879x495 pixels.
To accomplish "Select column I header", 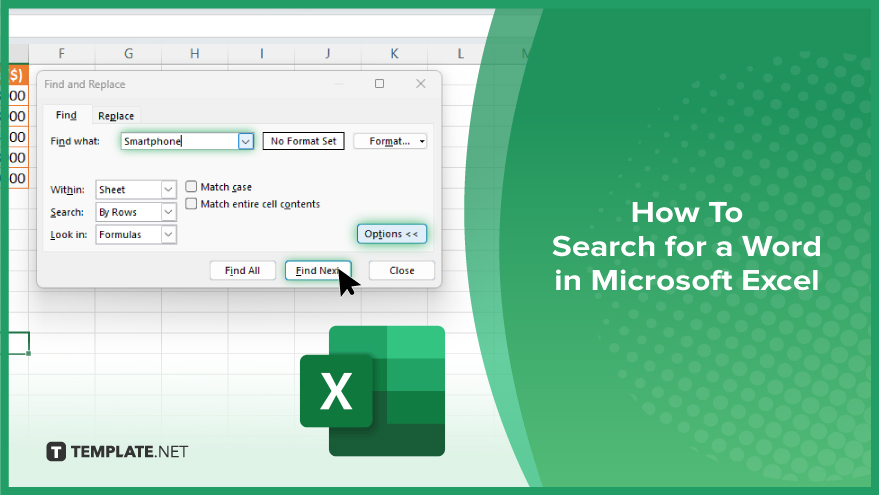I will (x=261, y=53).
